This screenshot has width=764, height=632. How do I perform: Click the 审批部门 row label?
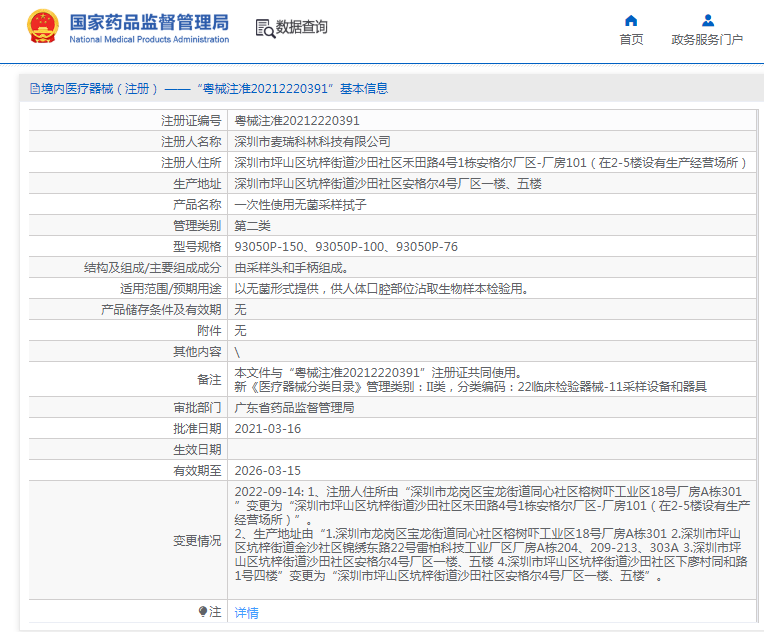coord(197,408)
